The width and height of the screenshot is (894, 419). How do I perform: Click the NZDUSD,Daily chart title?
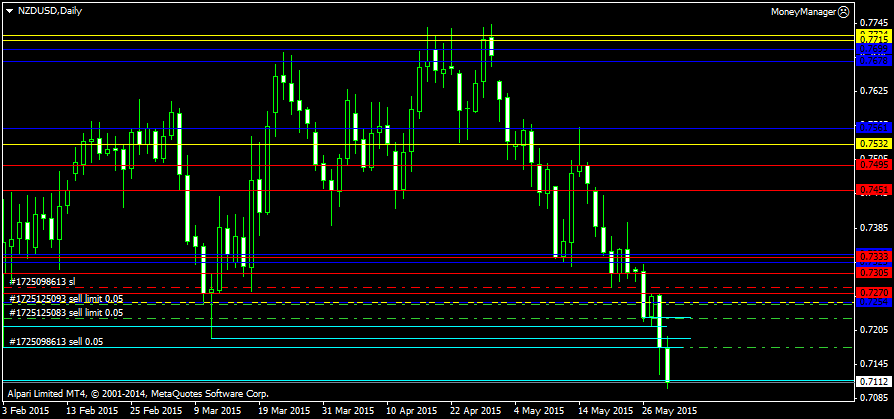coord(50,11)
